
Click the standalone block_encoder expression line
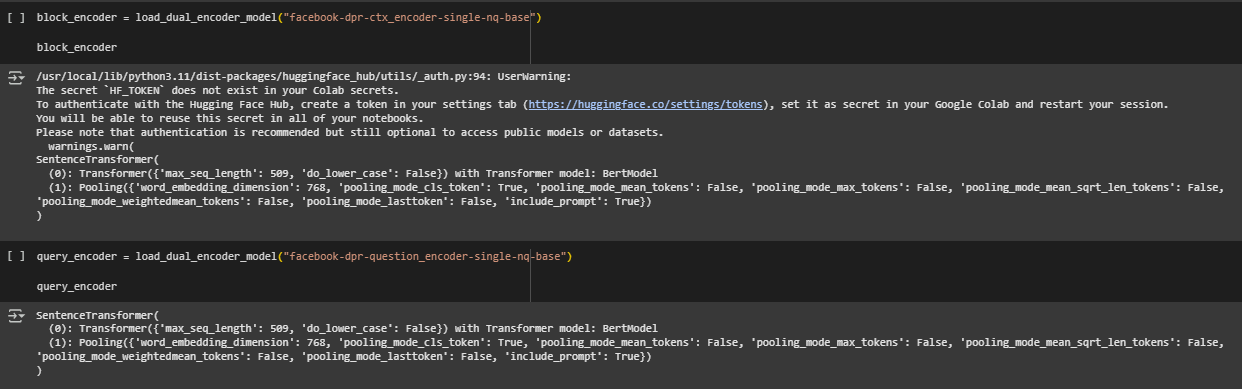click(76, 47)
